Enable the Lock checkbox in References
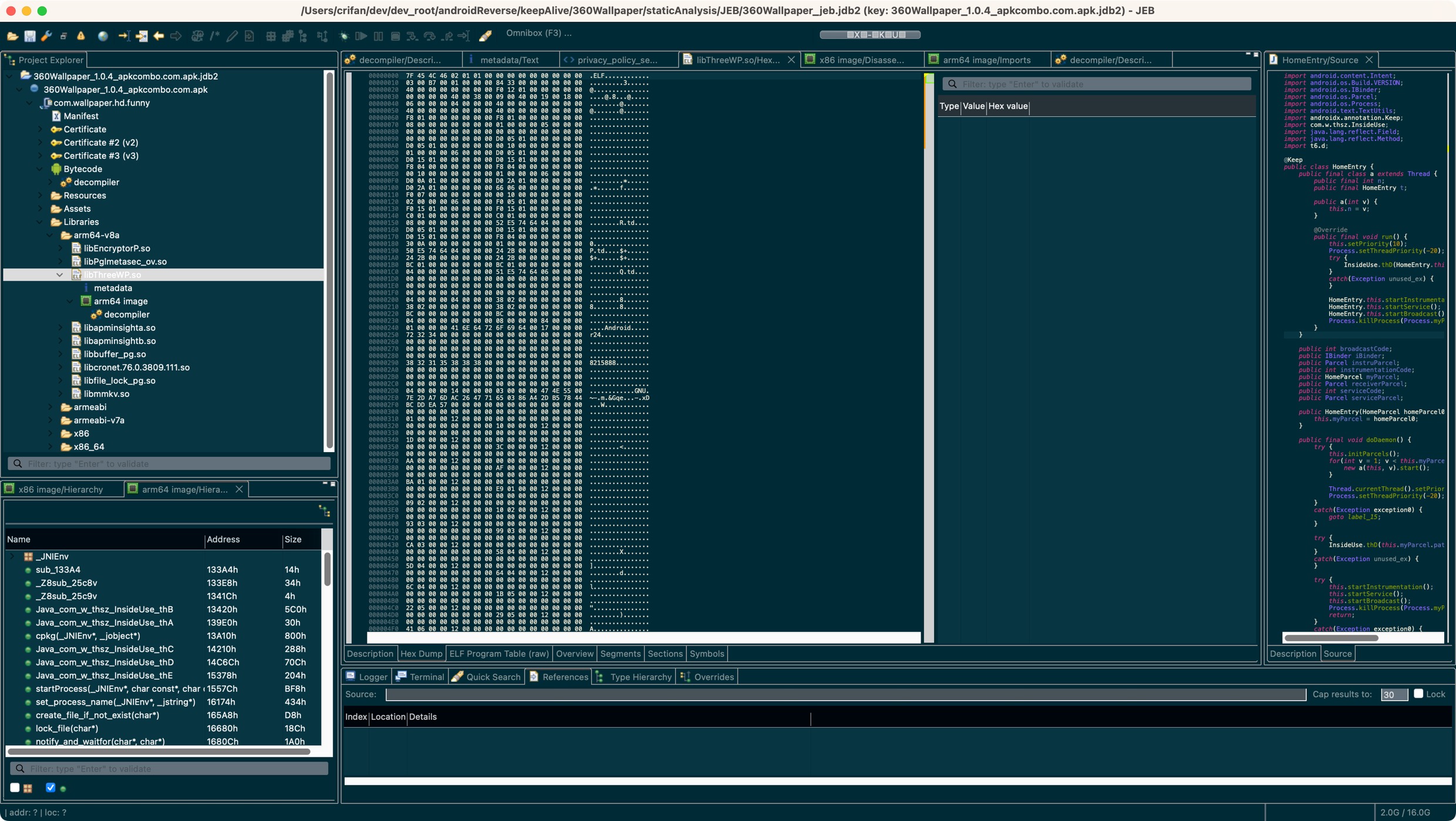 pos(1418,694)
